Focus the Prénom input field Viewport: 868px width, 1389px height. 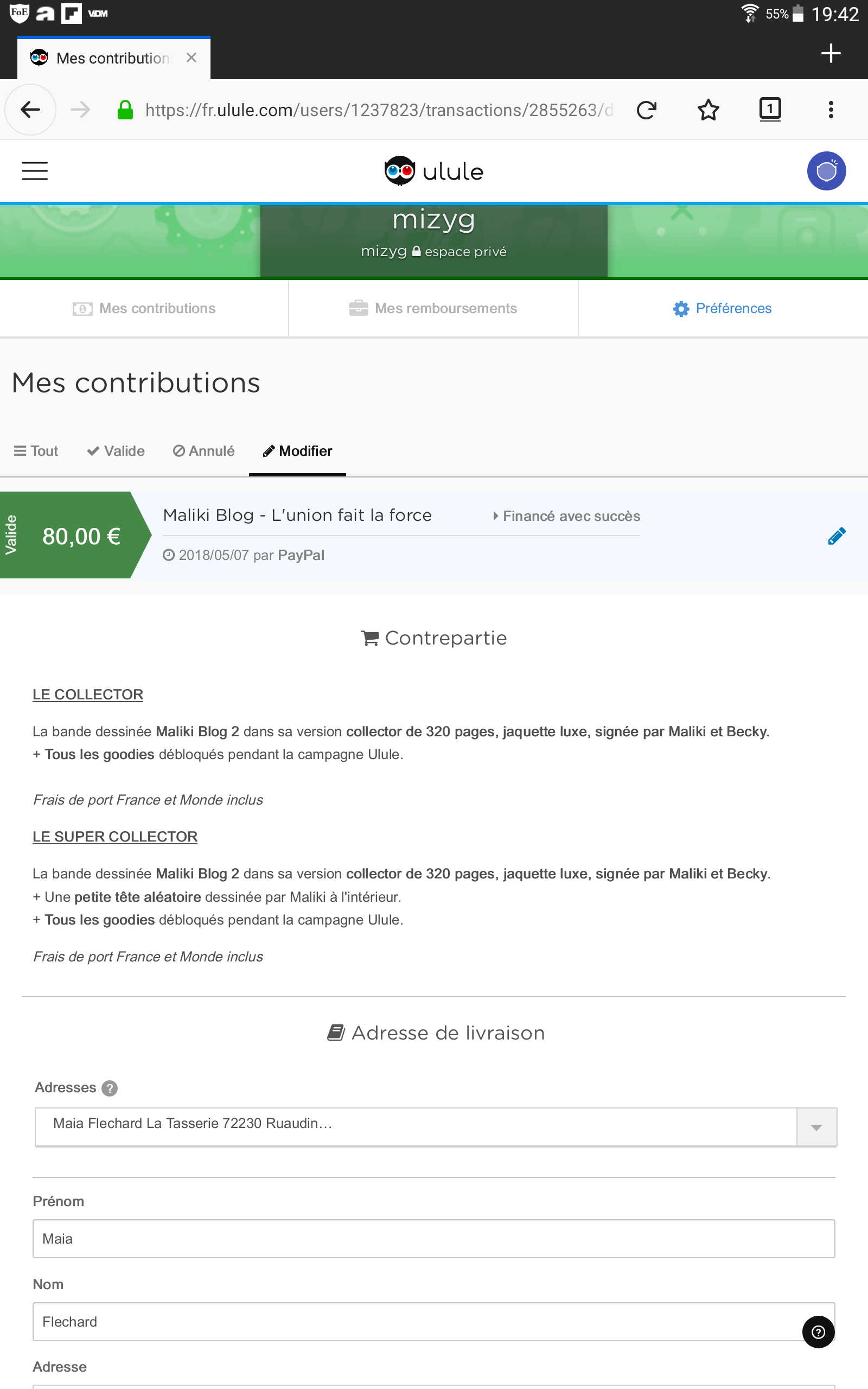point(433,1239)
